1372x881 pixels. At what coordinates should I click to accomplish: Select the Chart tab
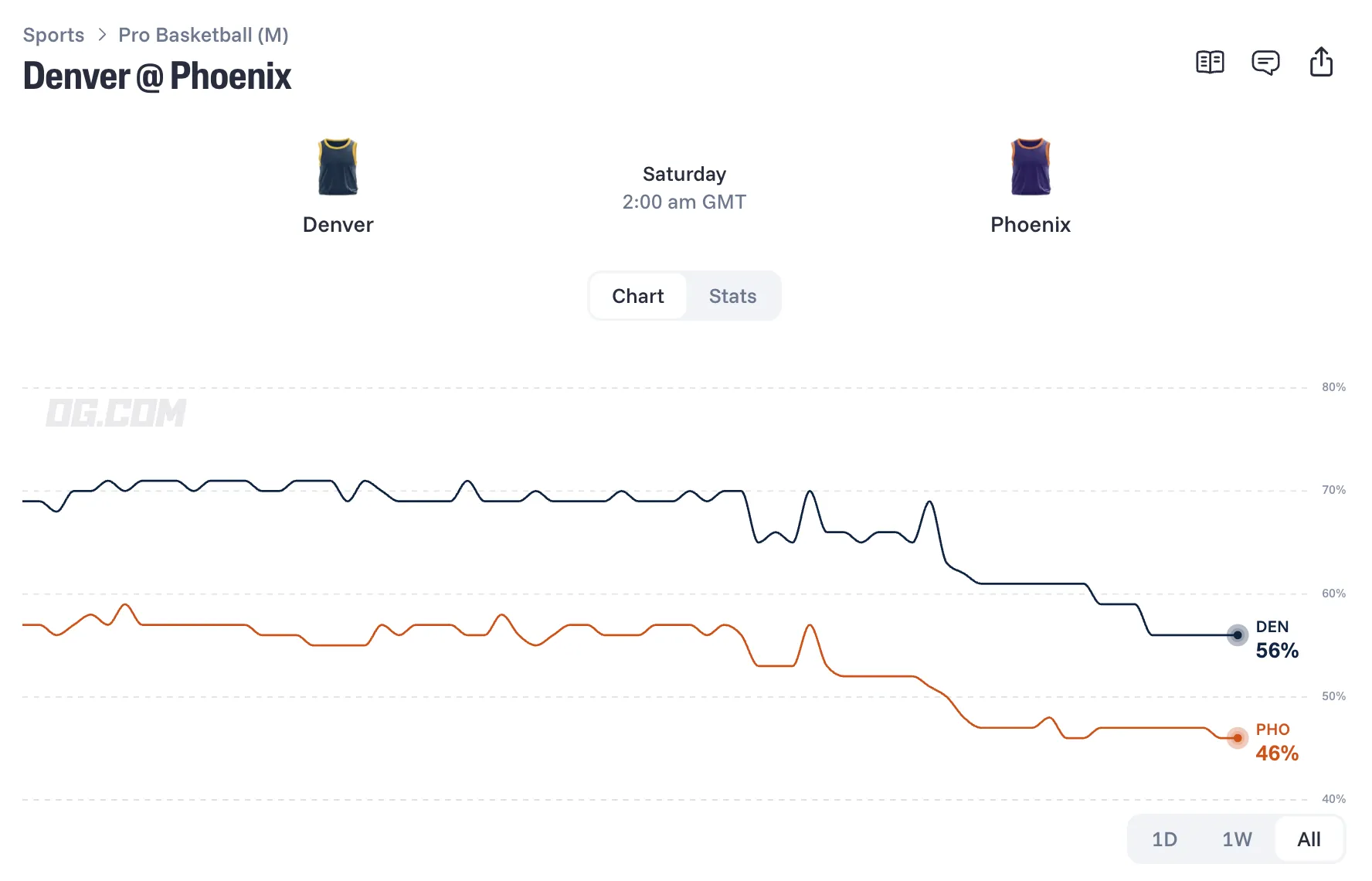[x=638, y=296]
